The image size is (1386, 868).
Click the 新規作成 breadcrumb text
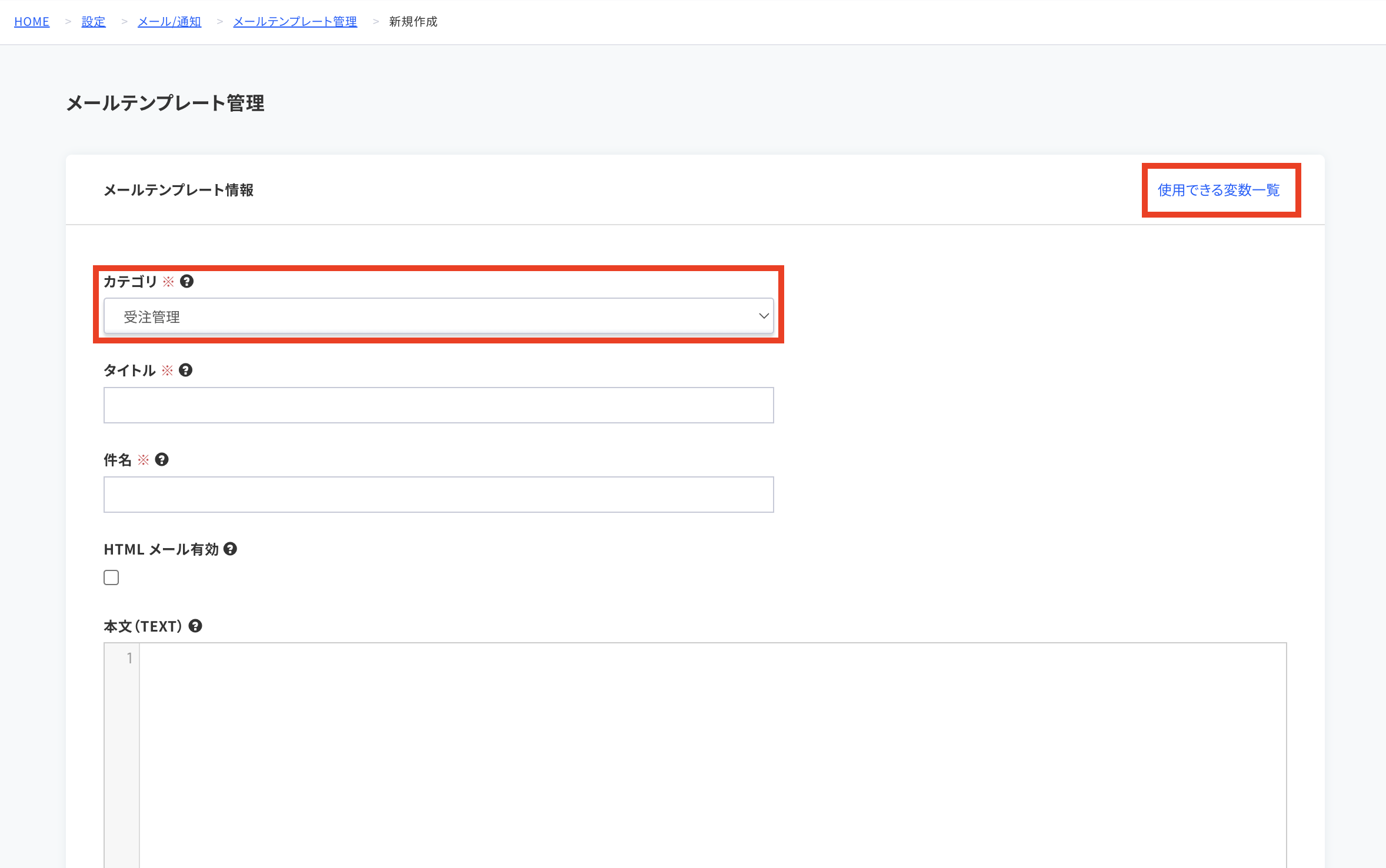point(413,22)
